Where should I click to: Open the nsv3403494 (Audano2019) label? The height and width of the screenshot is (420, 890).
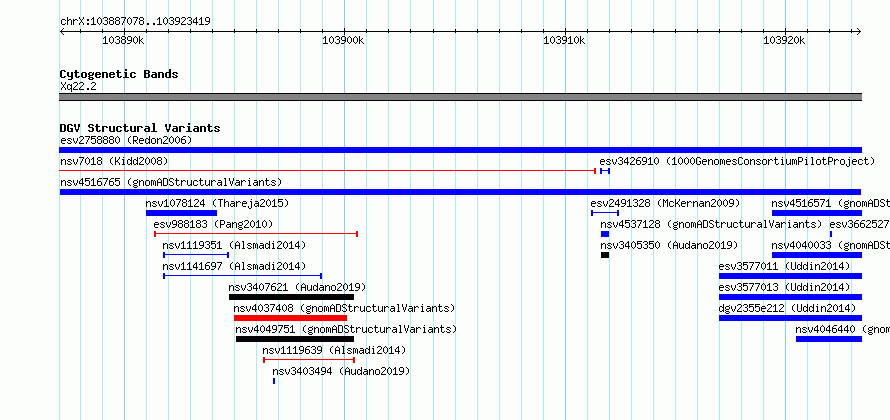(341, 371)
